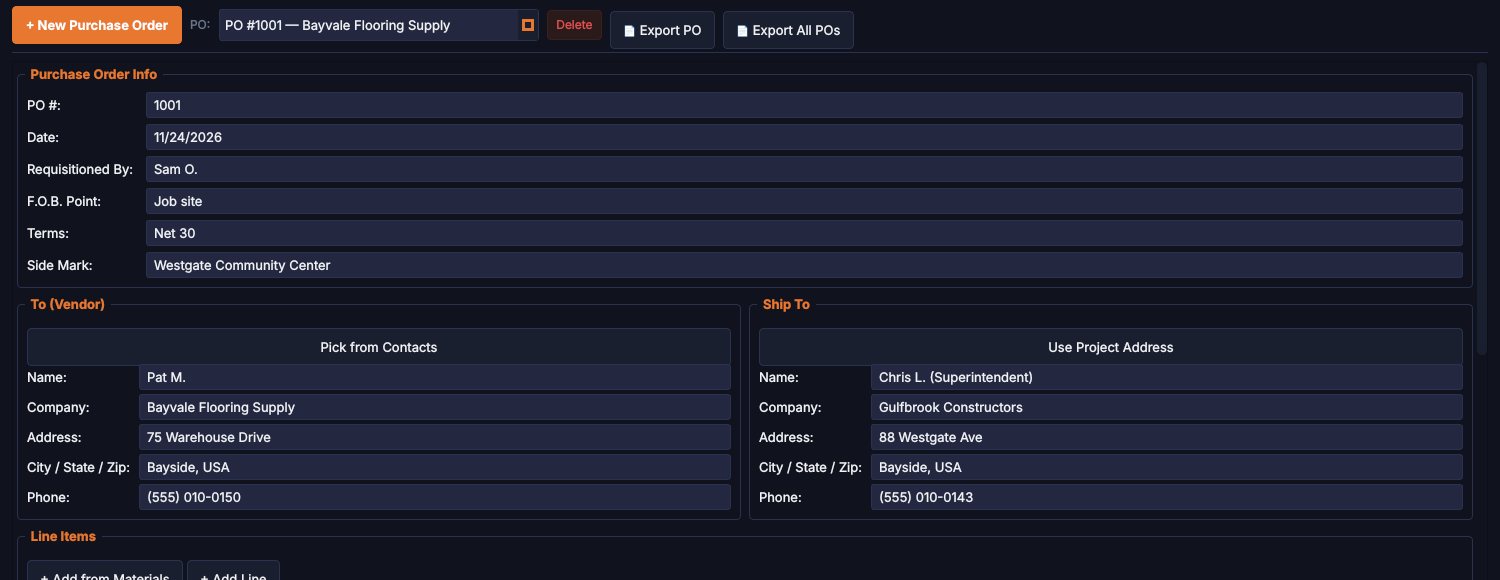The width and height of the screenshot is (1500, 580).
Task: Click the Side Mark field
Action: (x=804, y=265)
